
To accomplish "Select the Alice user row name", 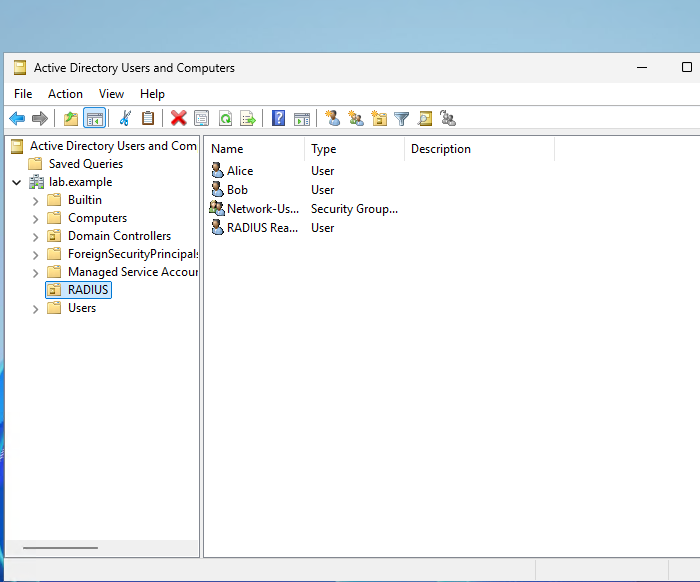I will click(x=240, y=171).
